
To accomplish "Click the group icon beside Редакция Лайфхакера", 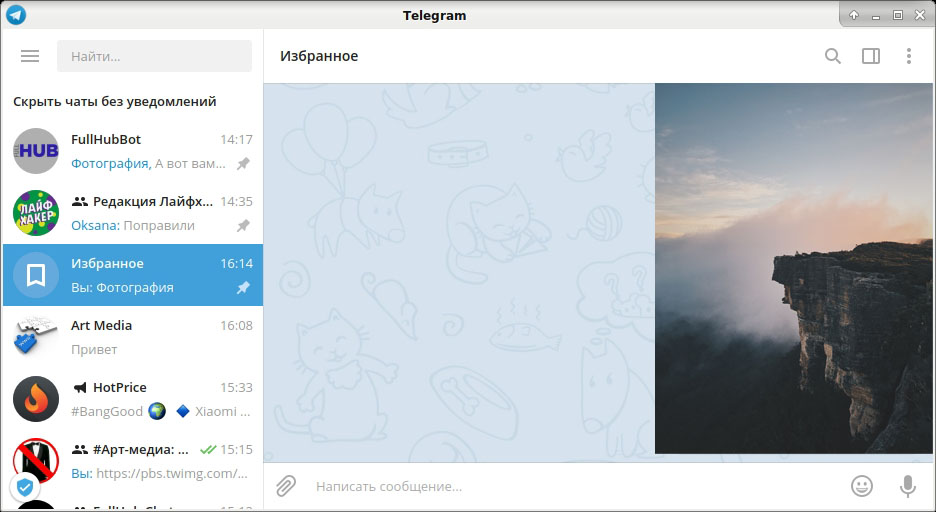I will (80, 202).
